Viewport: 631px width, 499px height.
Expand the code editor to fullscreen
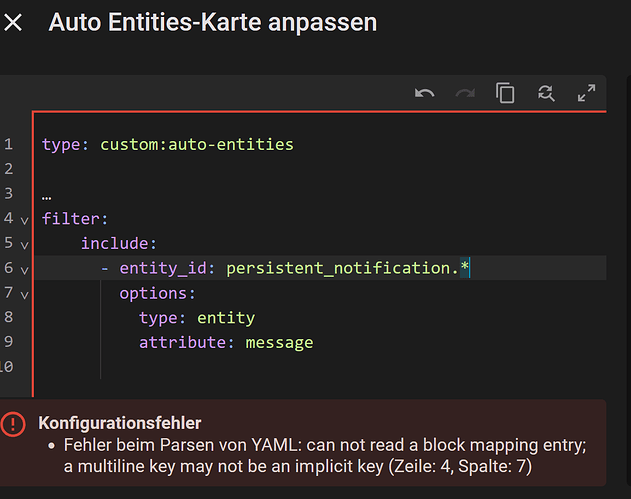tap(586, 93)
